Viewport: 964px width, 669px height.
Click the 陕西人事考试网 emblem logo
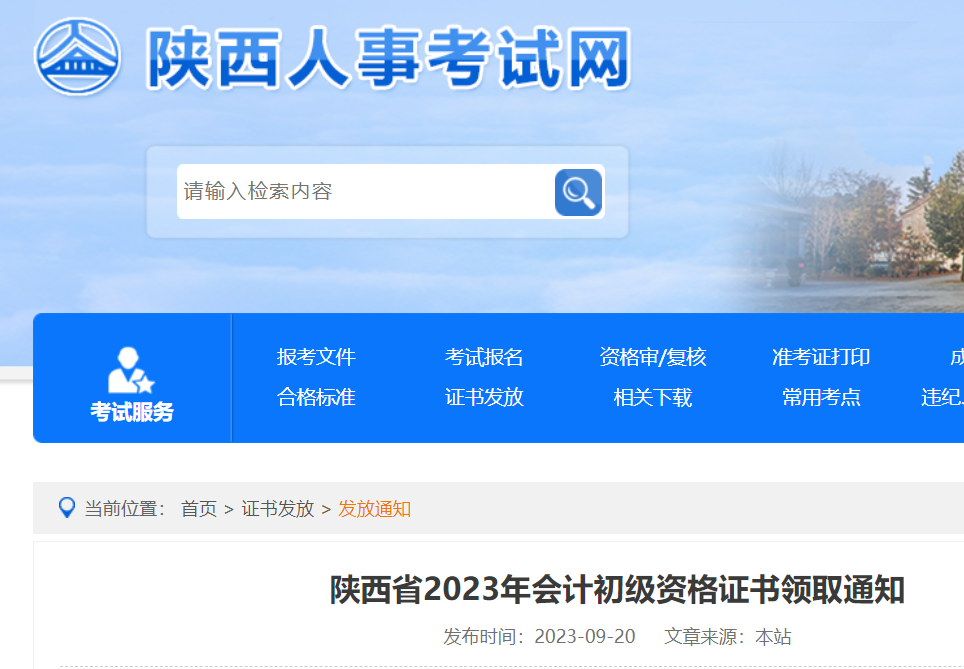(77, 57)
